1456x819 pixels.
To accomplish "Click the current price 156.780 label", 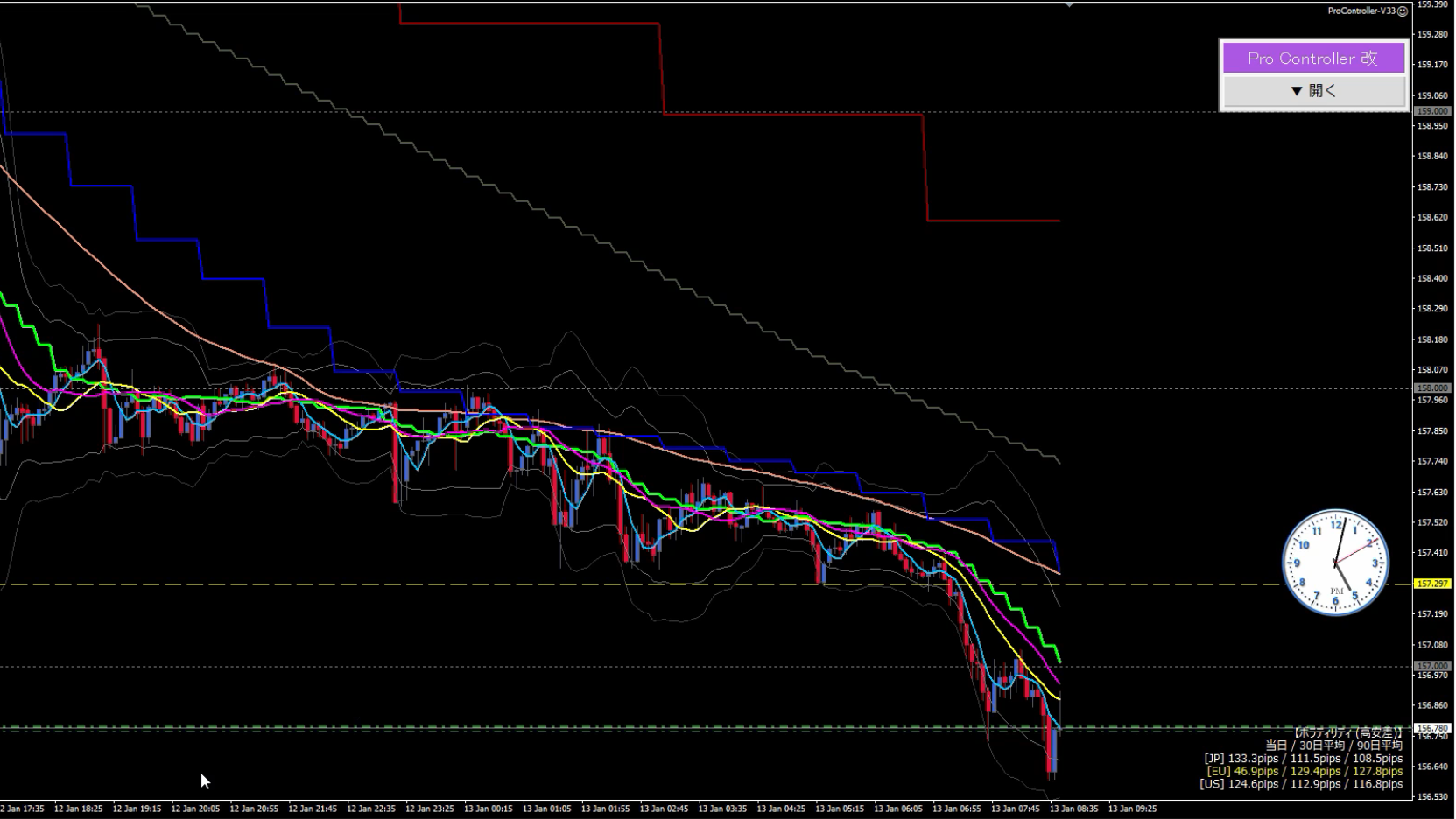I will 1432,728.
